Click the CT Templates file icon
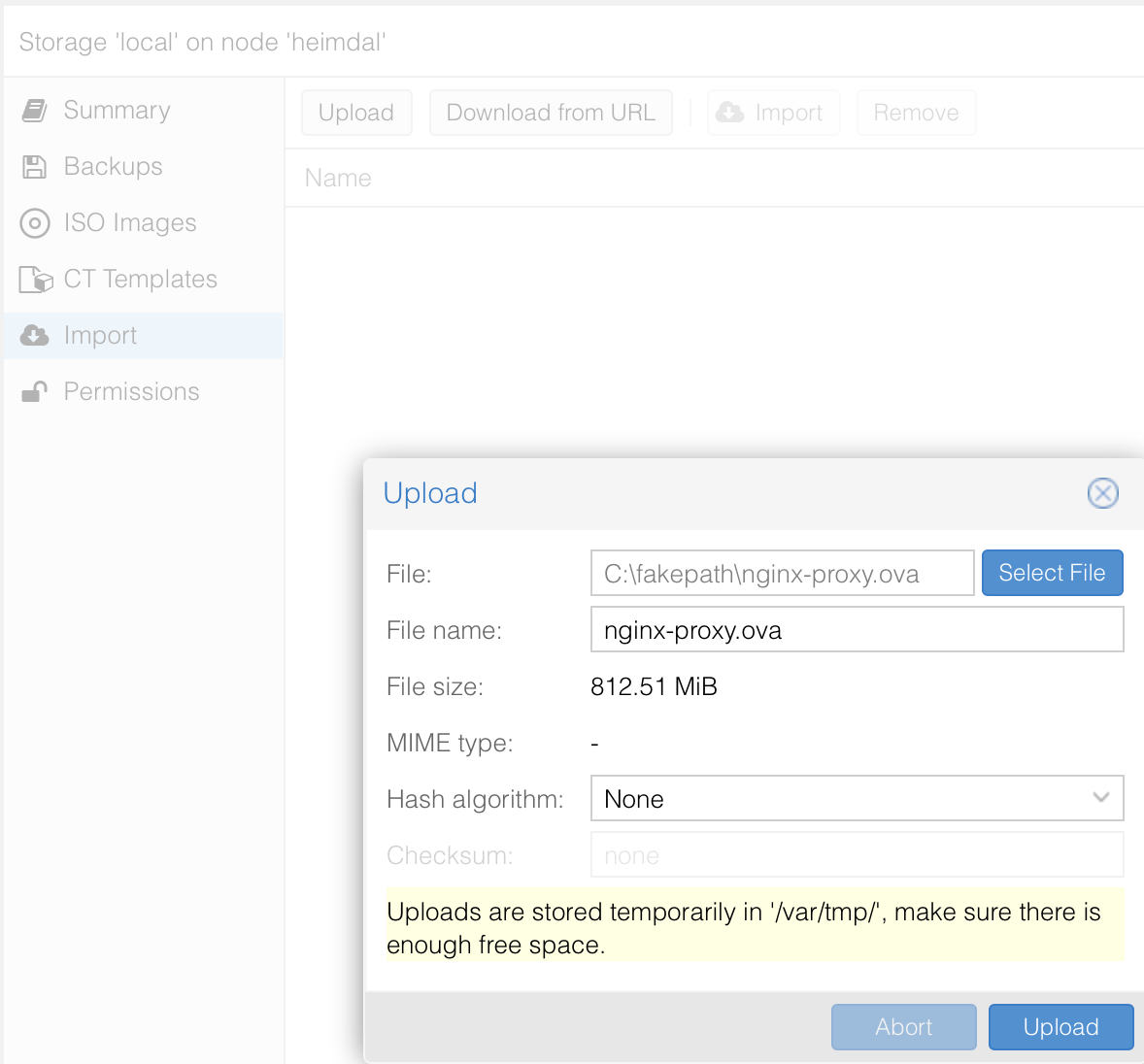This screenshot has height=1064, width=1144. 36,280
